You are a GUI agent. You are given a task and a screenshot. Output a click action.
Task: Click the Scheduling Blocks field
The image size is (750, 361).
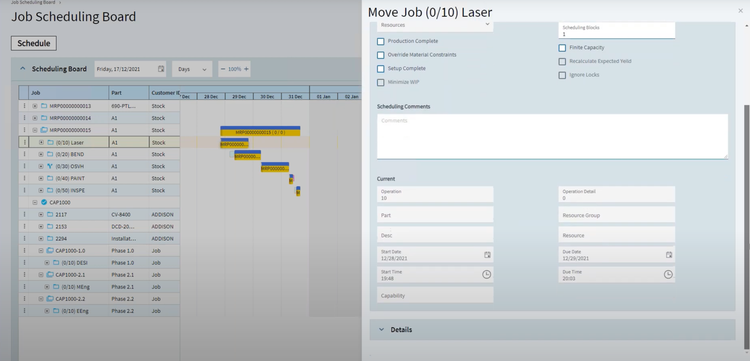coord(617,31)
